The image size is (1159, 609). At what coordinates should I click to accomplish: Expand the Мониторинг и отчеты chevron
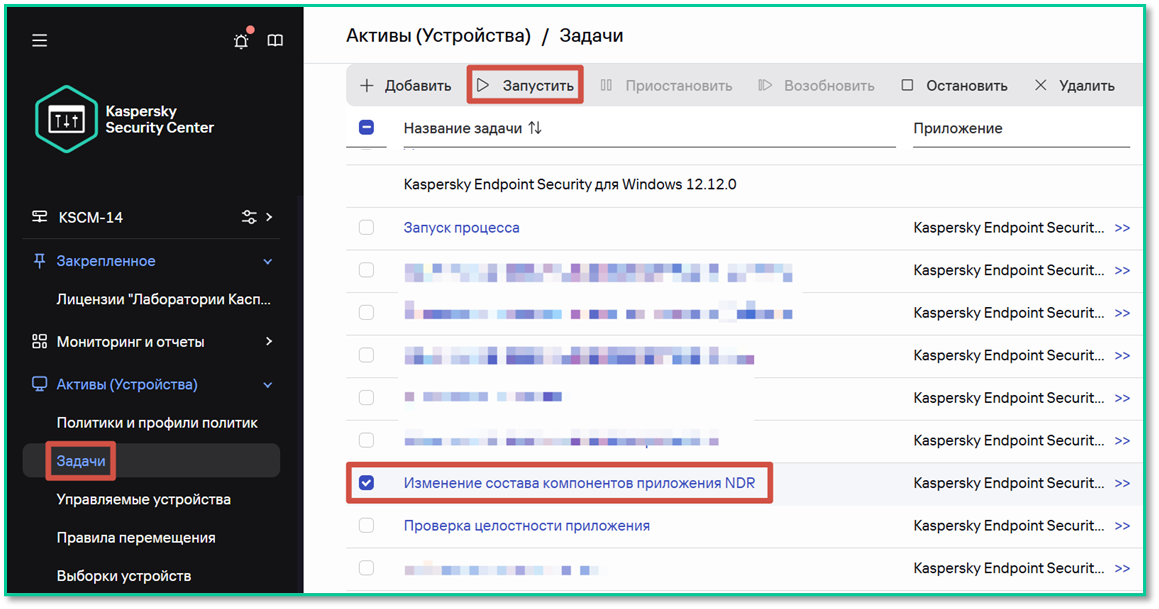coord(269,341)
